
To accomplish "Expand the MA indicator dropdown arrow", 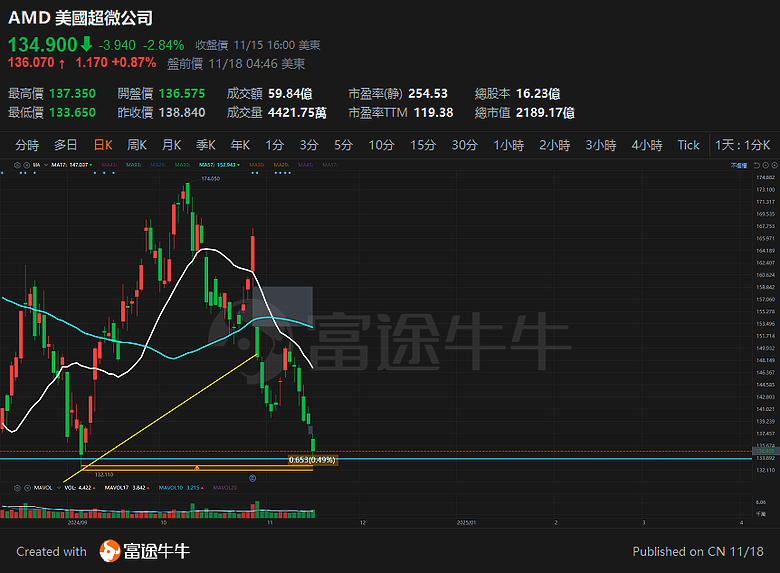I will coord(46,165).
